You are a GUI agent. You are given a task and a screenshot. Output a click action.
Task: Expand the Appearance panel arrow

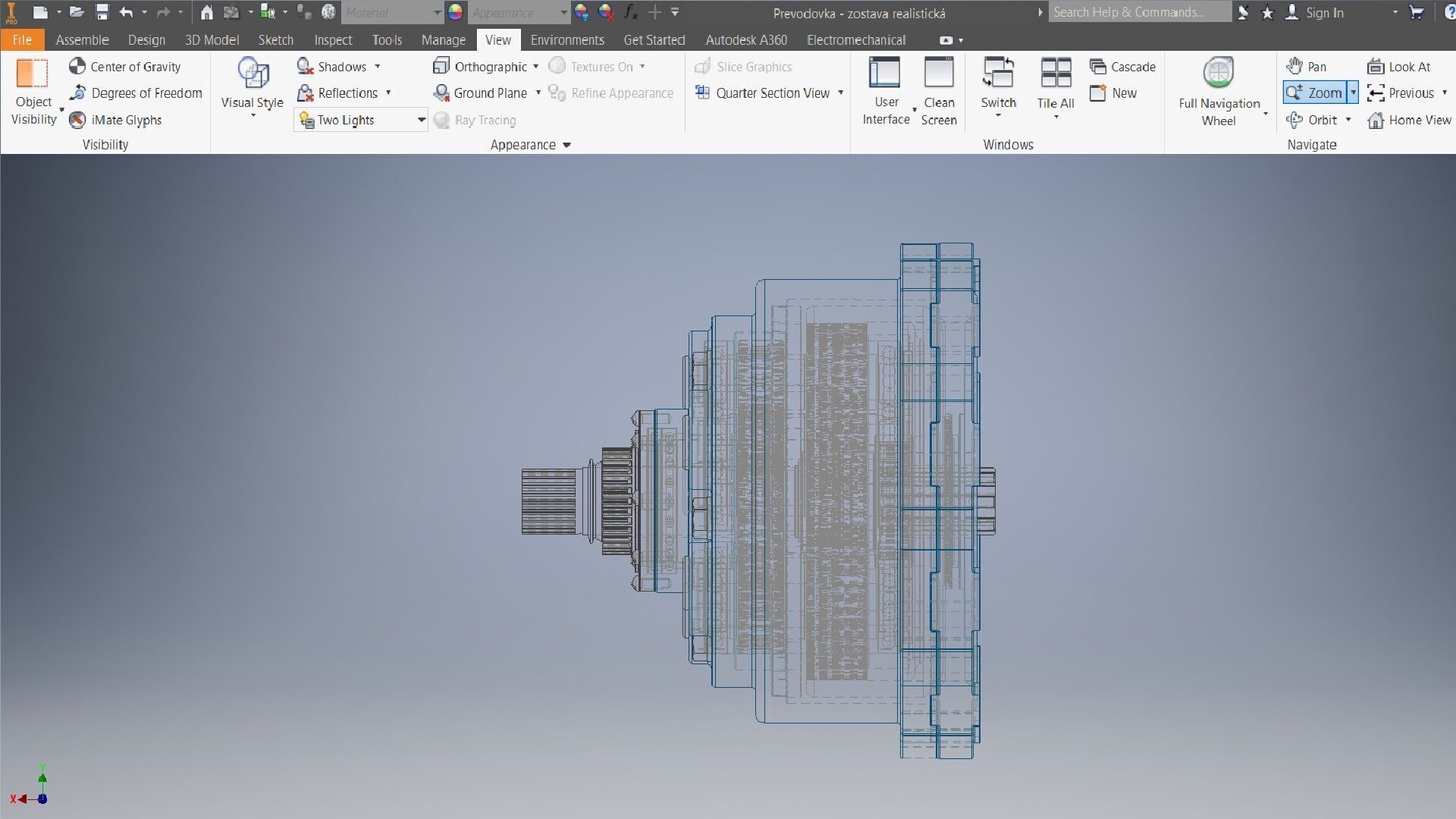(x=567, y=145)
